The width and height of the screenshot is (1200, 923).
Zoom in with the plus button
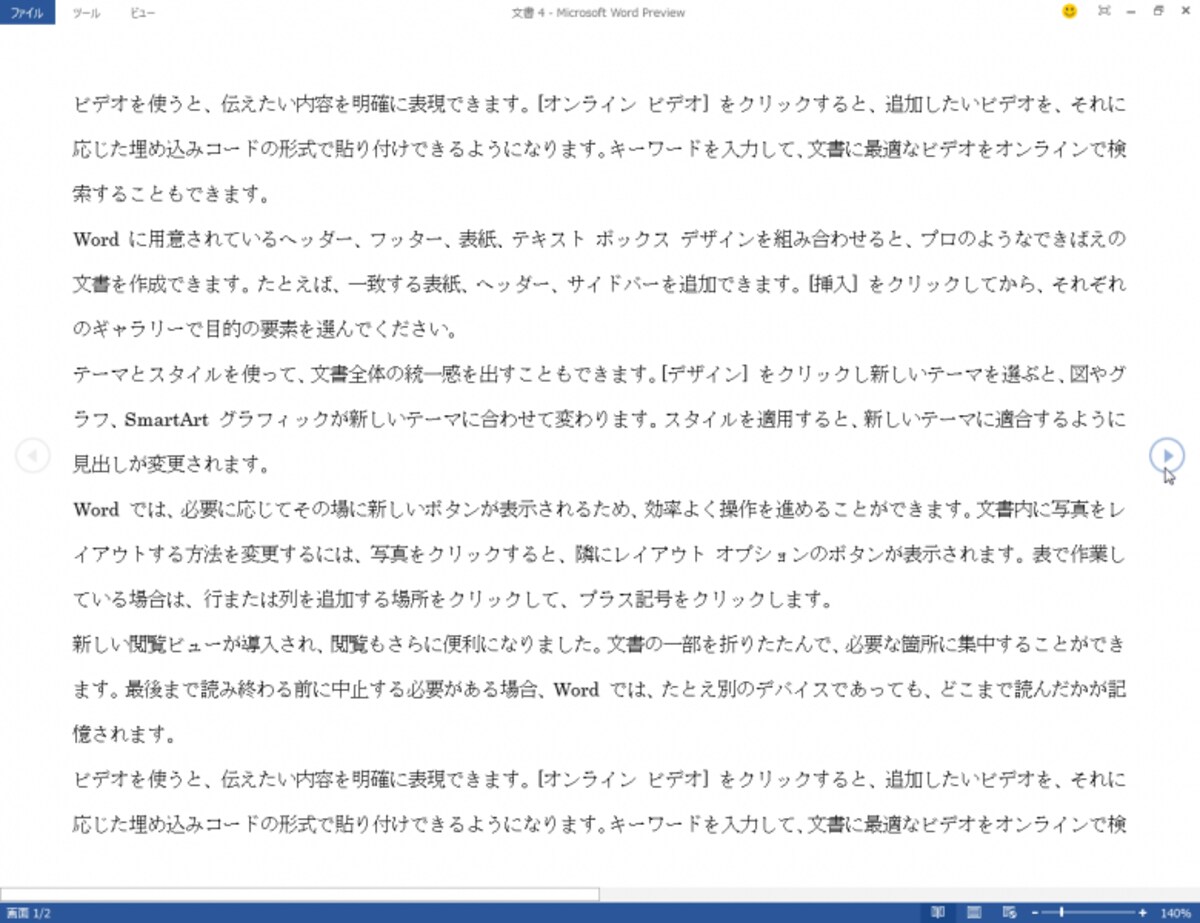tap(1142, 912)
